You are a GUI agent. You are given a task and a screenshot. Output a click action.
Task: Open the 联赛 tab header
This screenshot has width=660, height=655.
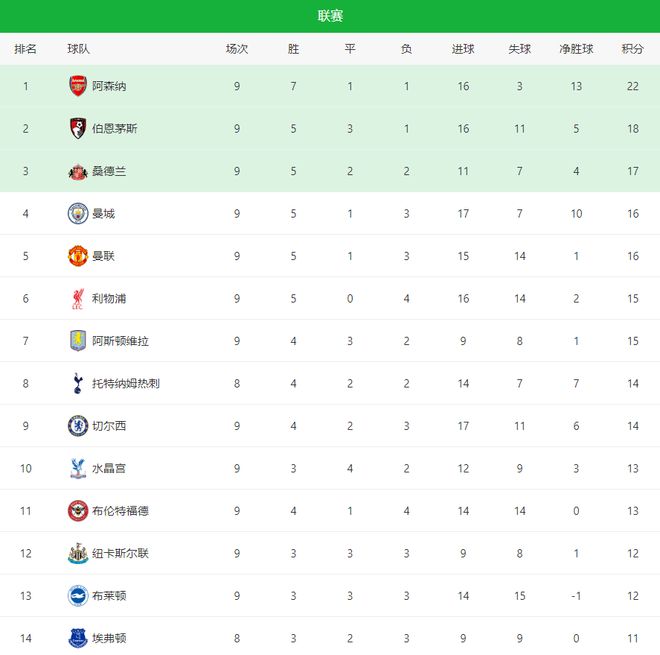point(330,16)
